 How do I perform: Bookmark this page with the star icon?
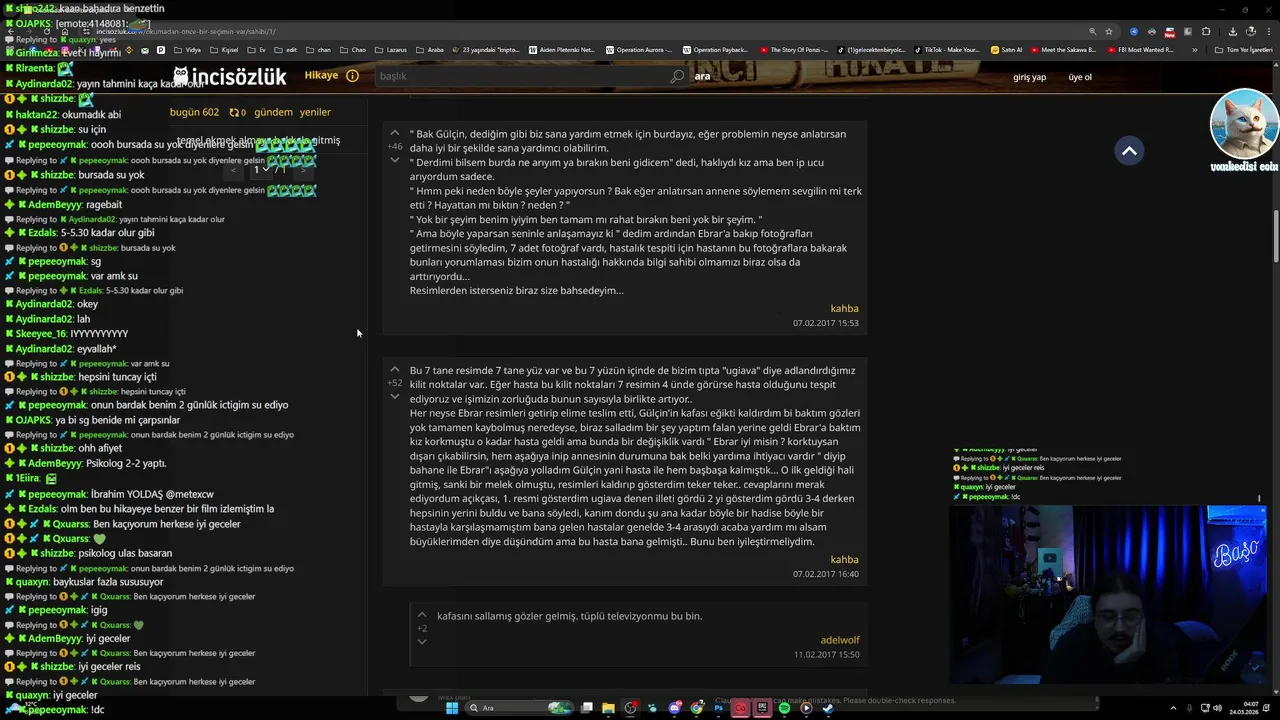point(1109,32)
